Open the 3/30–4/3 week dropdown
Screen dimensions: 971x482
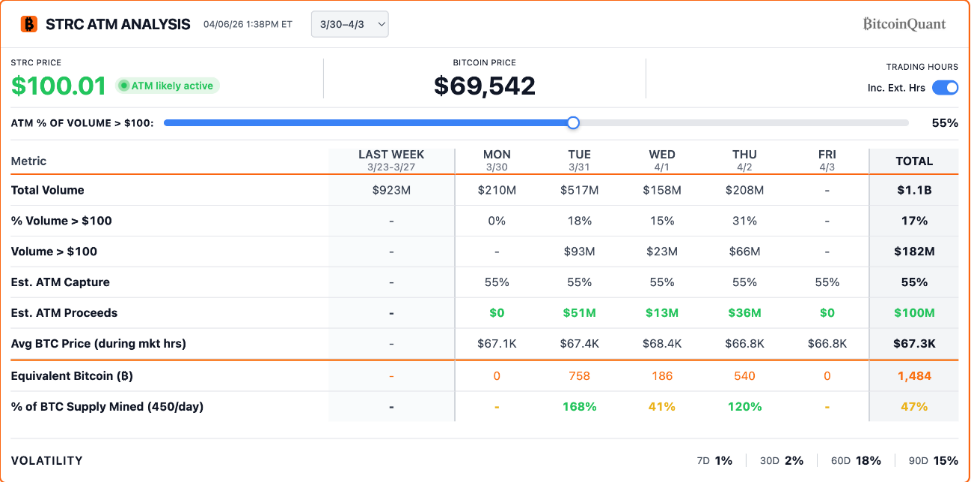pos(350,24)
